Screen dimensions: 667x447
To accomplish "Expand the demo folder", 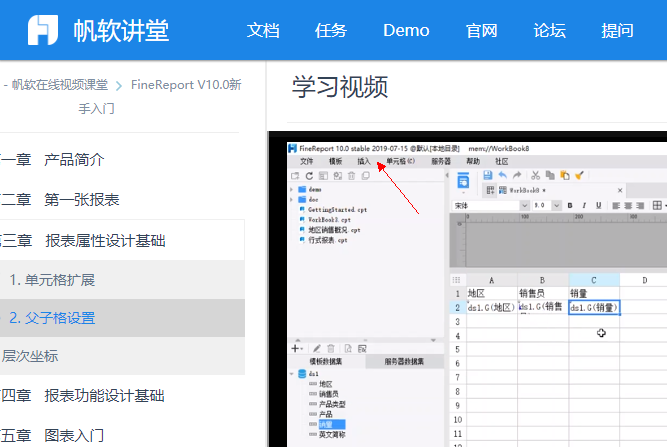I will click(x=292, y=189).
